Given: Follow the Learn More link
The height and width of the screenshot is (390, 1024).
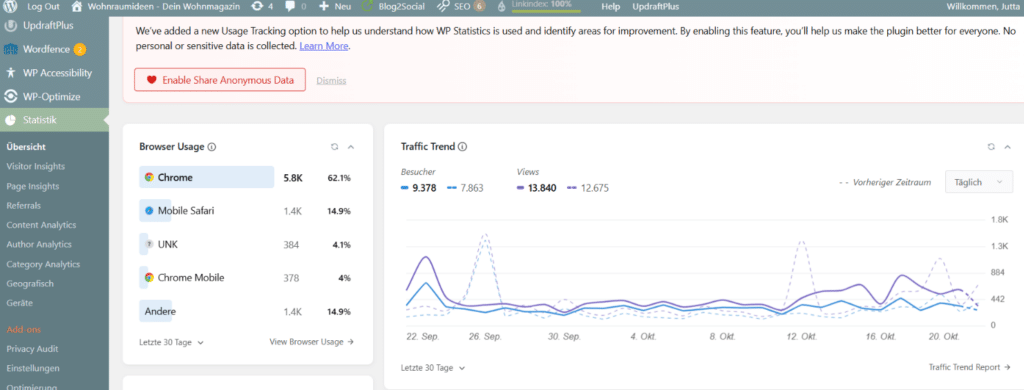Looking at the screenshot, I should 324,46.
